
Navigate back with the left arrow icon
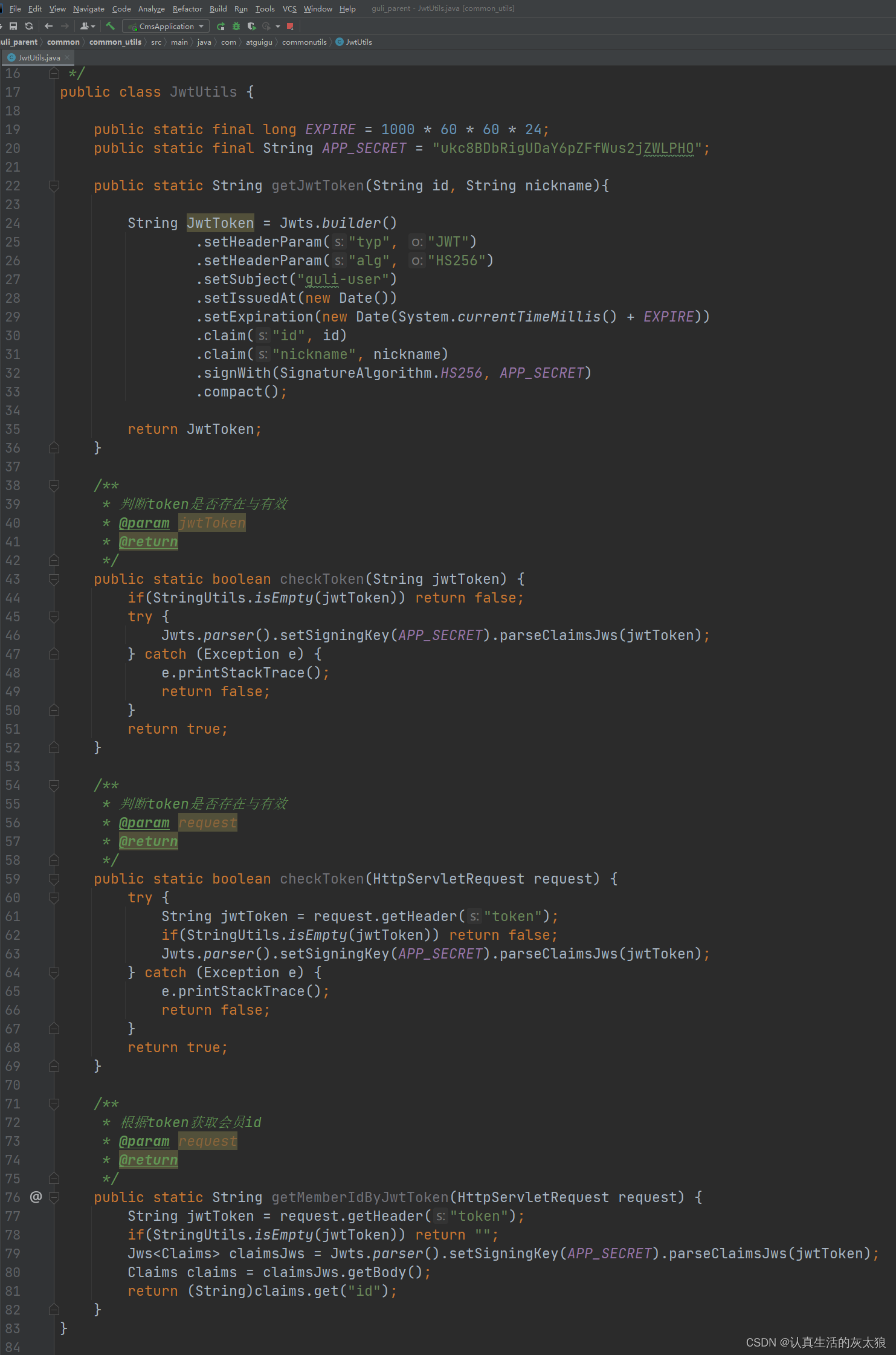point(49,26)
